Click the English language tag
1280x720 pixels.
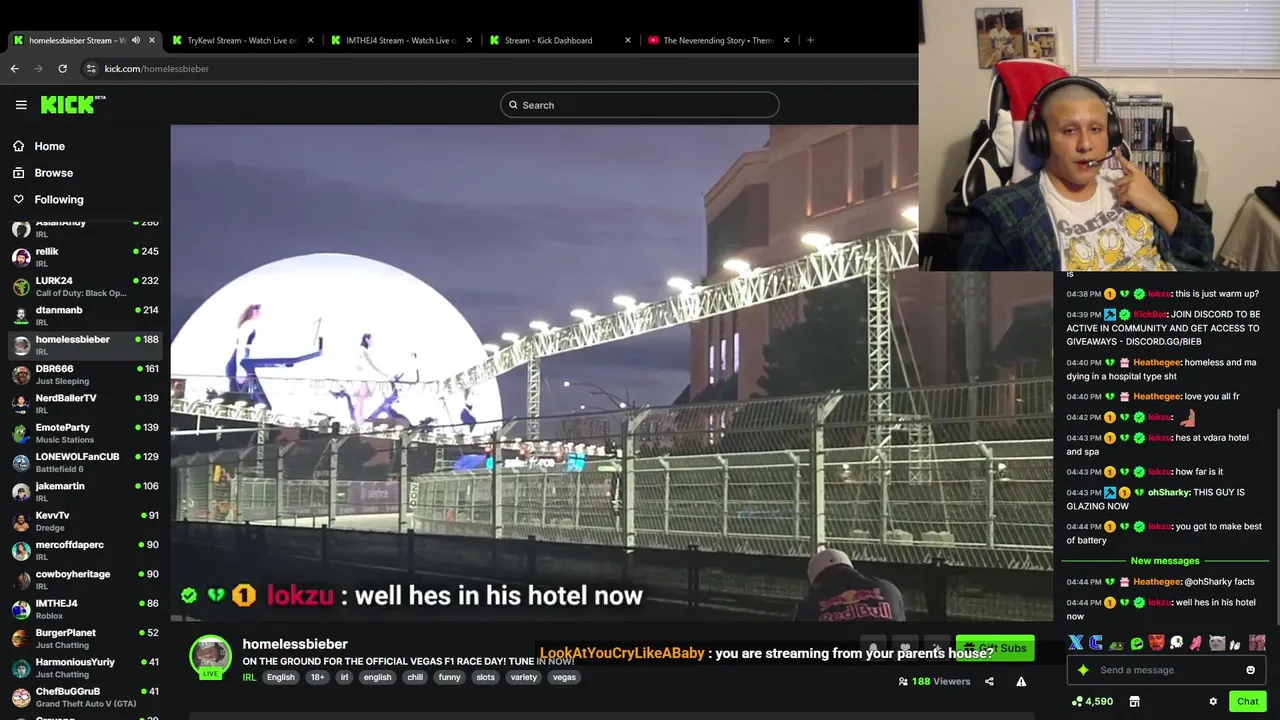pos(281,677)
